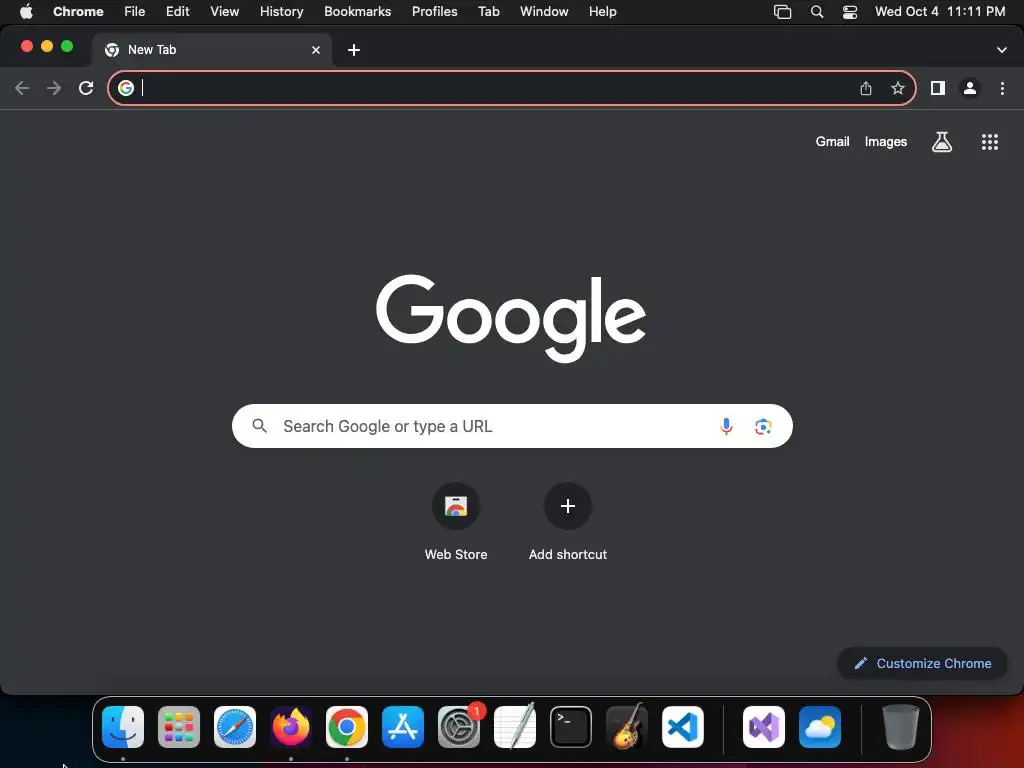Open Control Center in menu bar
This screenshot has height=768, width=1024.
pos(850,12)
